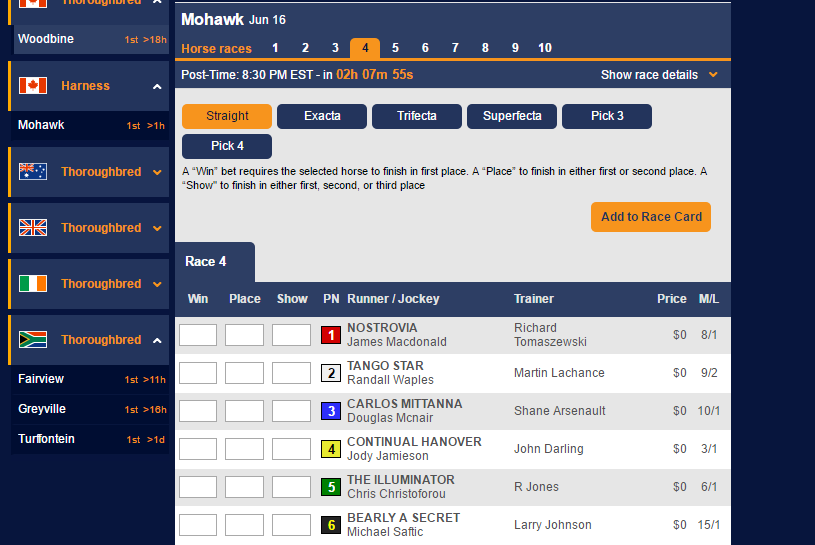Click the South Africa flag icon
The width and height of the screenshot is (815, 545).
[33, 340]
